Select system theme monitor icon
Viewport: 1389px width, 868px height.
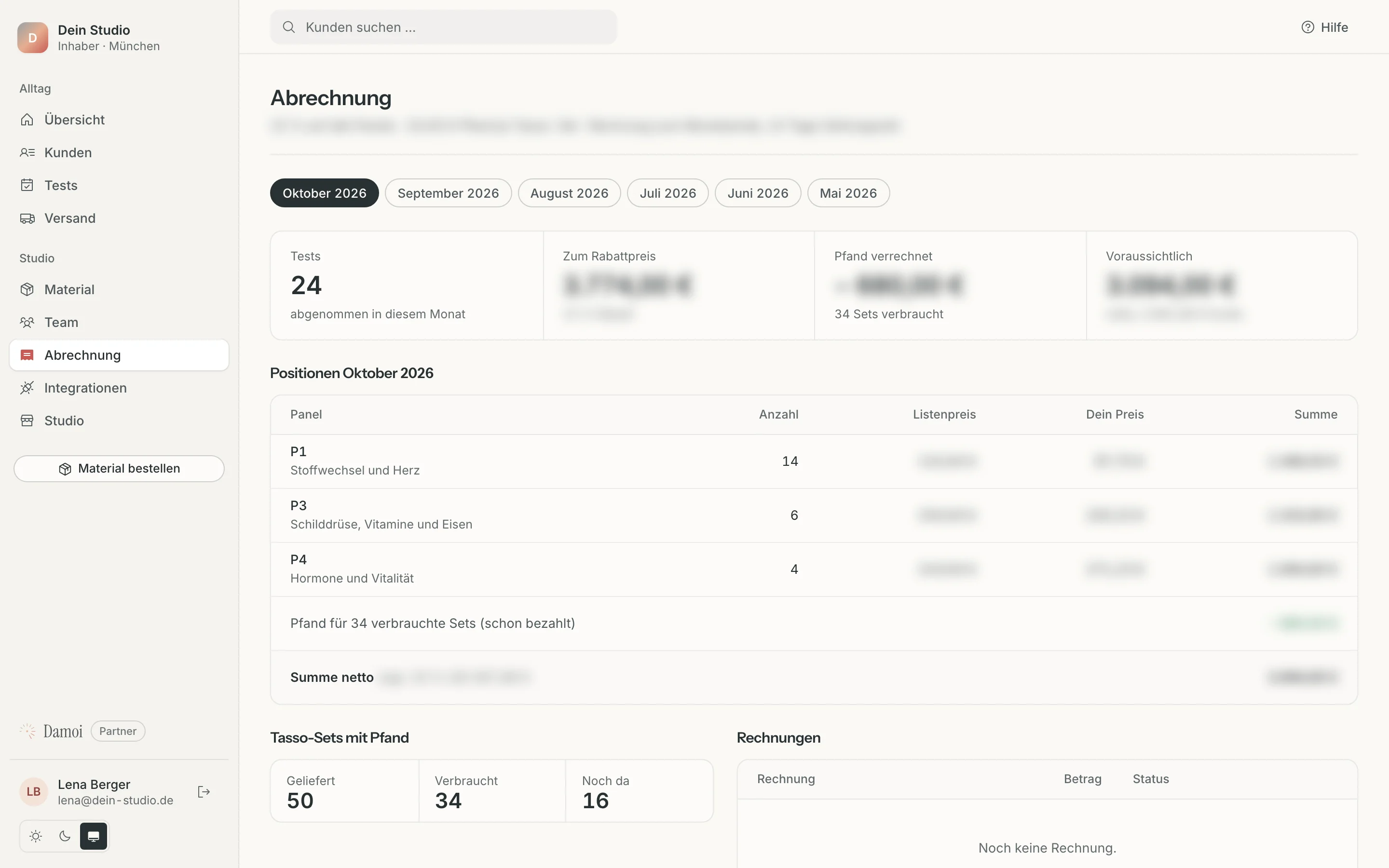point(94,836)
